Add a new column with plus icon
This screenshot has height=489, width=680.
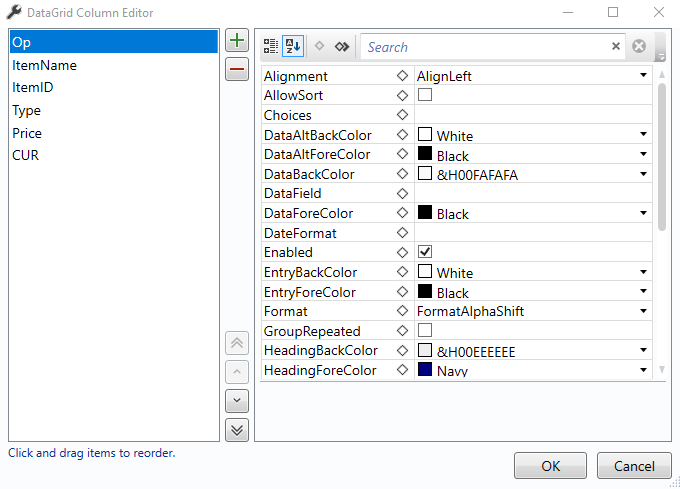[237, 40]
